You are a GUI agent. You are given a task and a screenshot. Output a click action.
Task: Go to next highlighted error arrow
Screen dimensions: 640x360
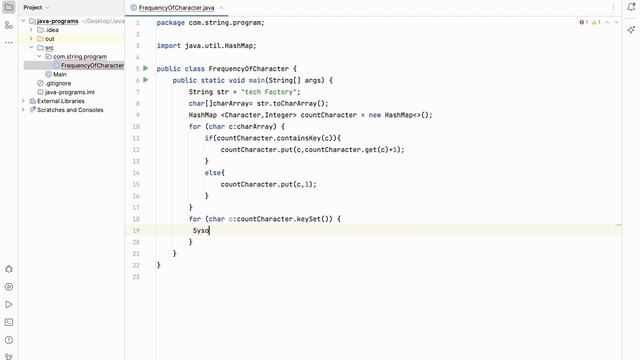tap(616, 22)
